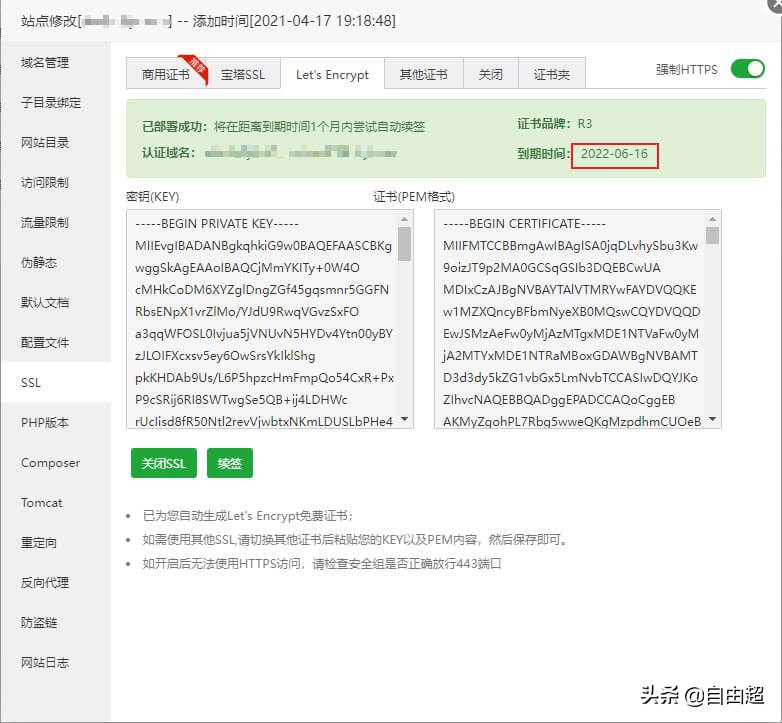The image size is (782, 723).
Task: Click the private key scrollbar thumb
Action: 404,244
